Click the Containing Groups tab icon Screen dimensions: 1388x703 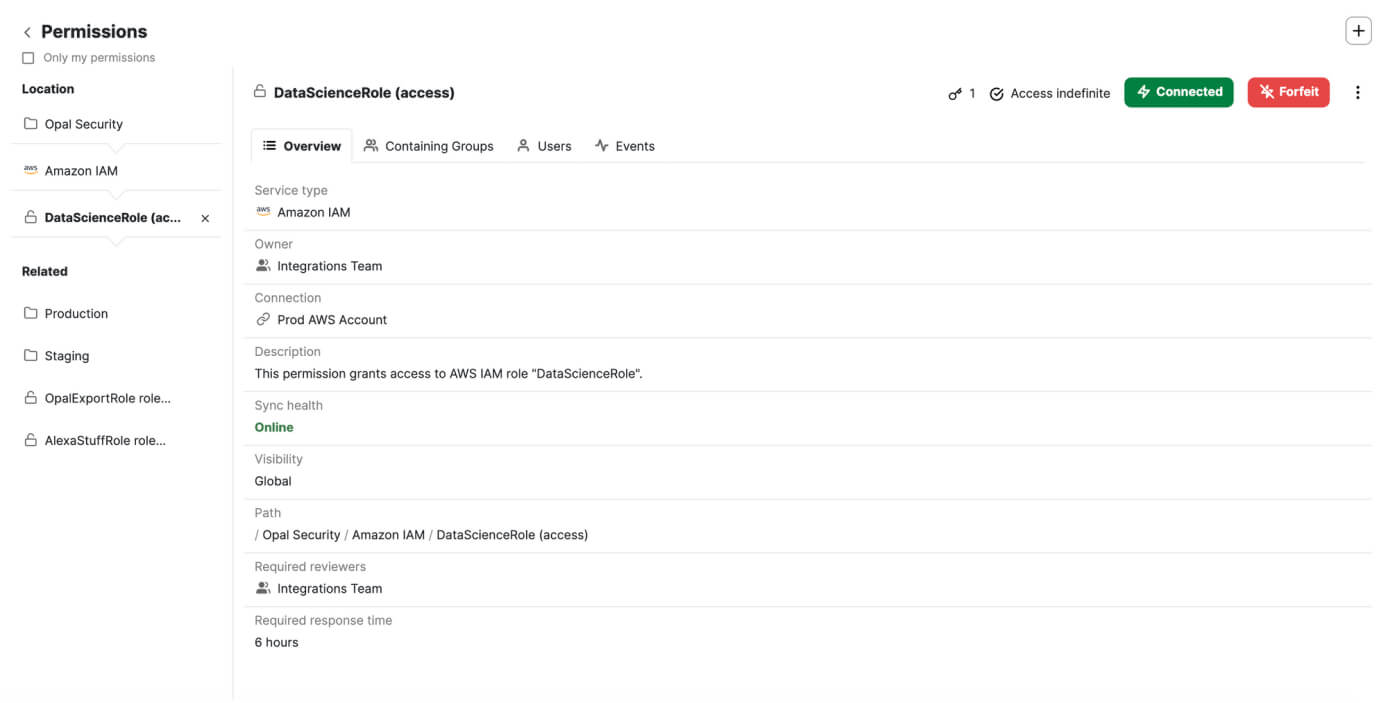click(x=371, y=145)
